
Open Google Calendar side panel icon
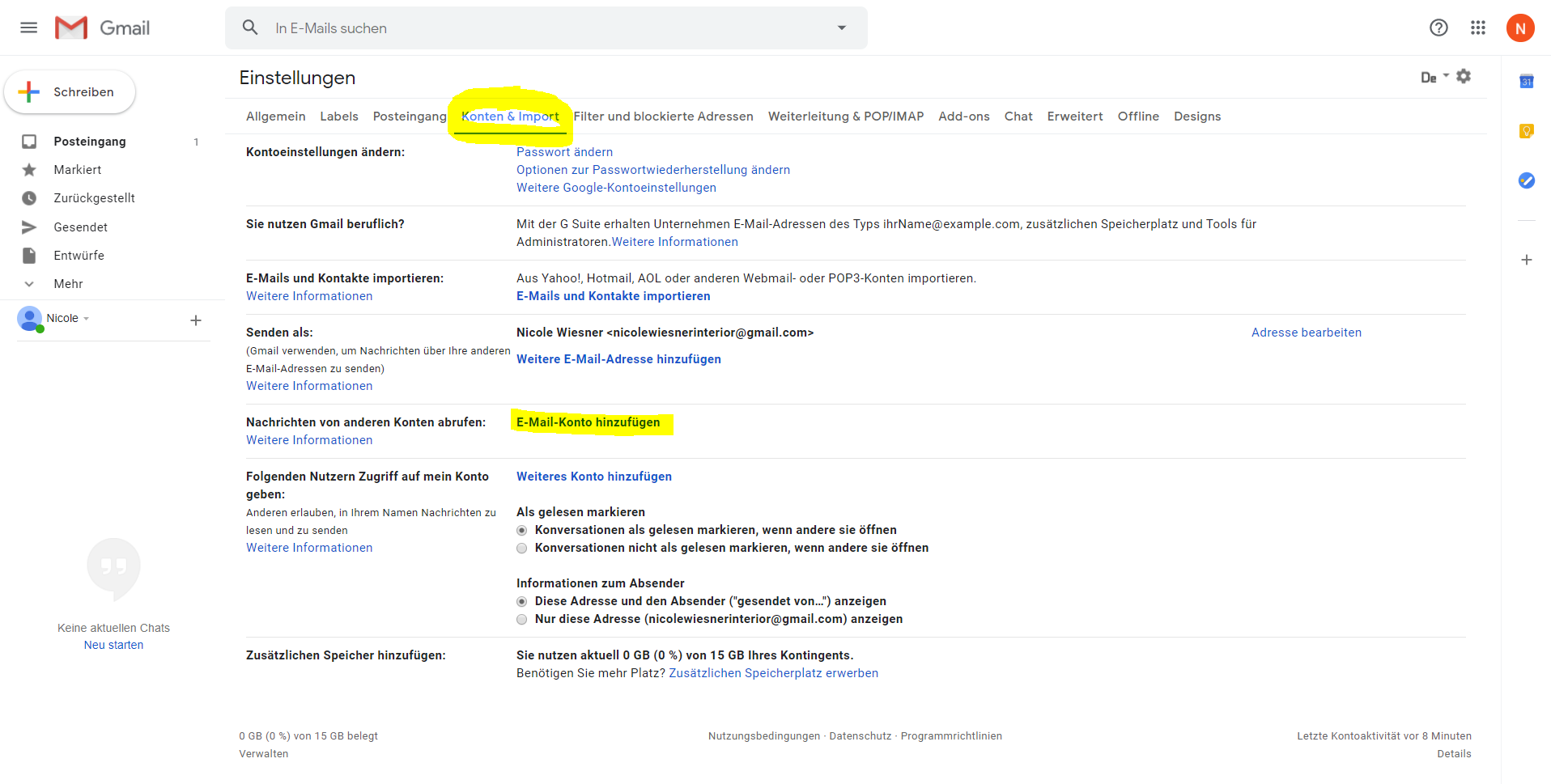pos(1527,82)
